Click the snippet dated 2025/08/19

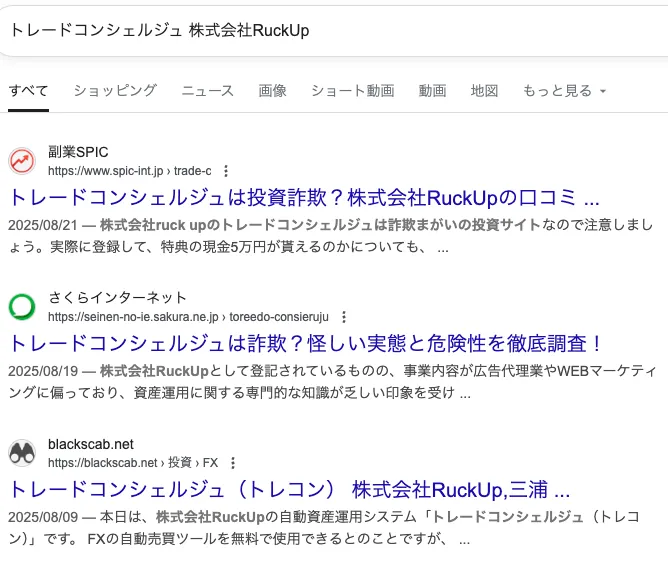click(332, 382)
